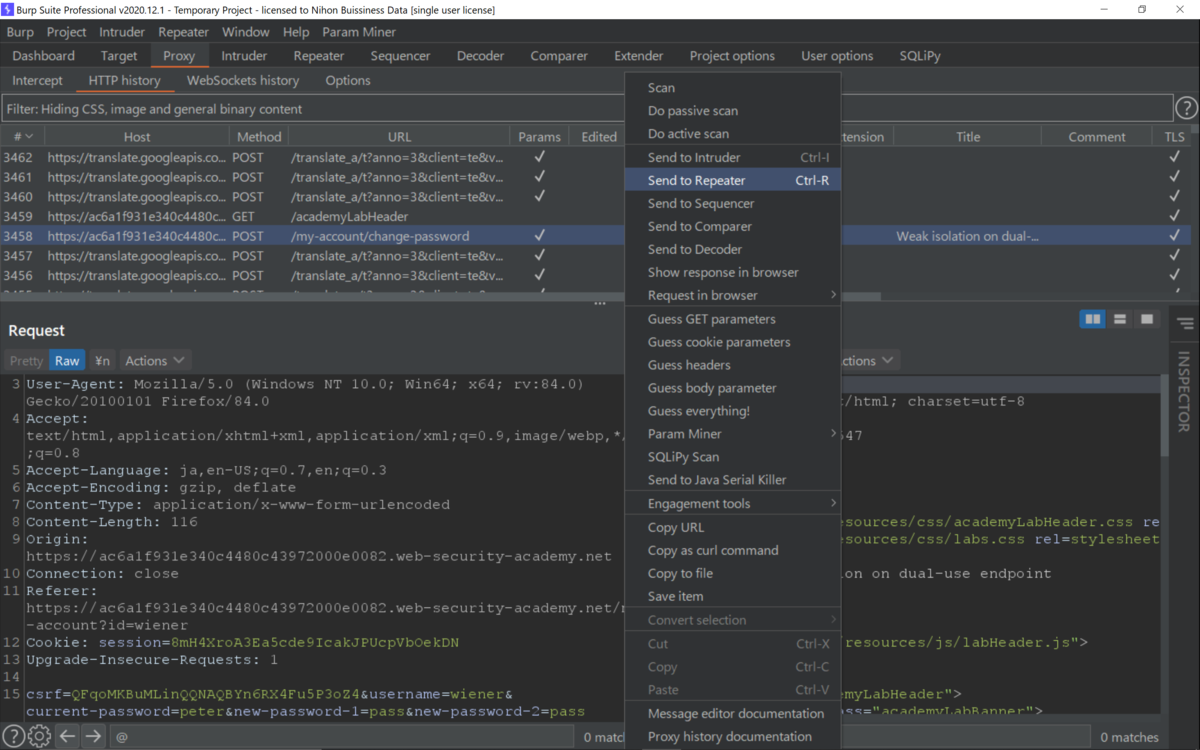Select Do passive scan
This screenshot has height=750, width=1200.
tap(732, 111)
